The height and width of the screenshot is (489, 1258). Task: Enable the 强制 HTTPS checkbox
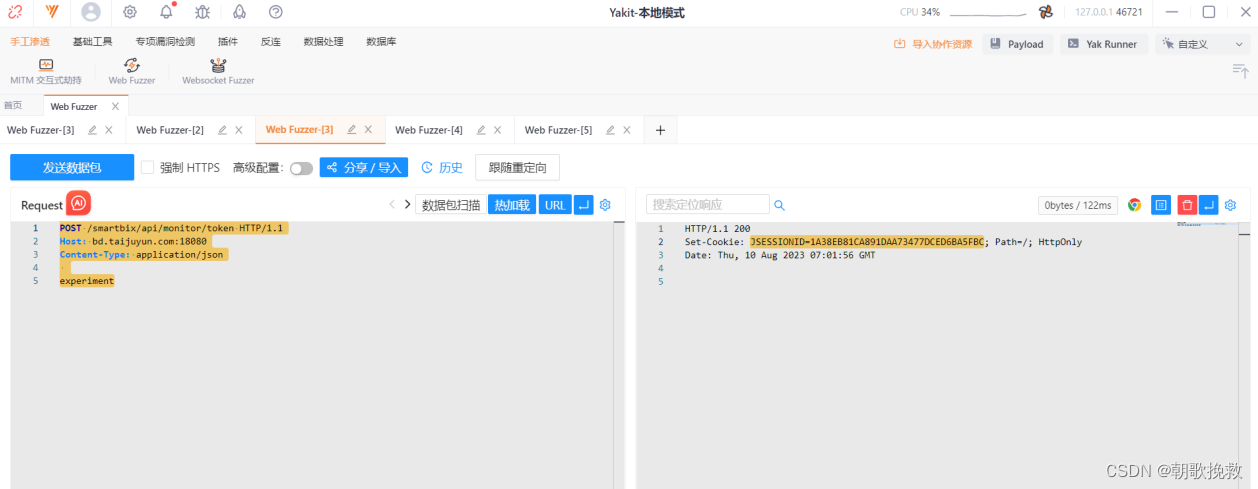(x=147, y=168)
